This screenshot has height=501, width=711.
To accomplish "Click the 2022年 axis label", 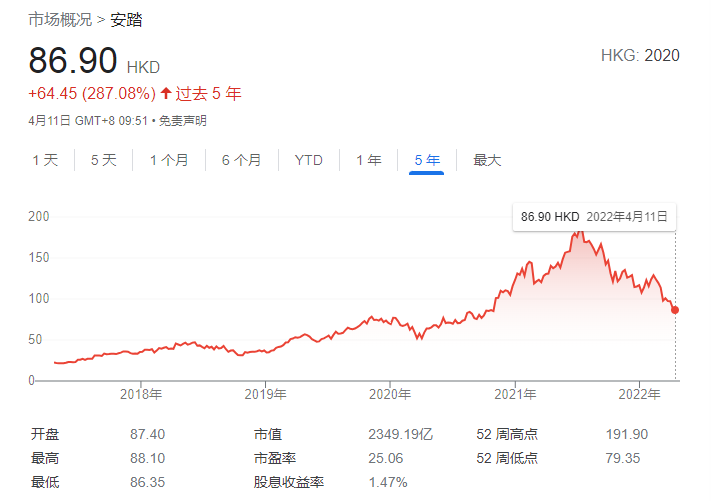I will click(x=639, y=394).
